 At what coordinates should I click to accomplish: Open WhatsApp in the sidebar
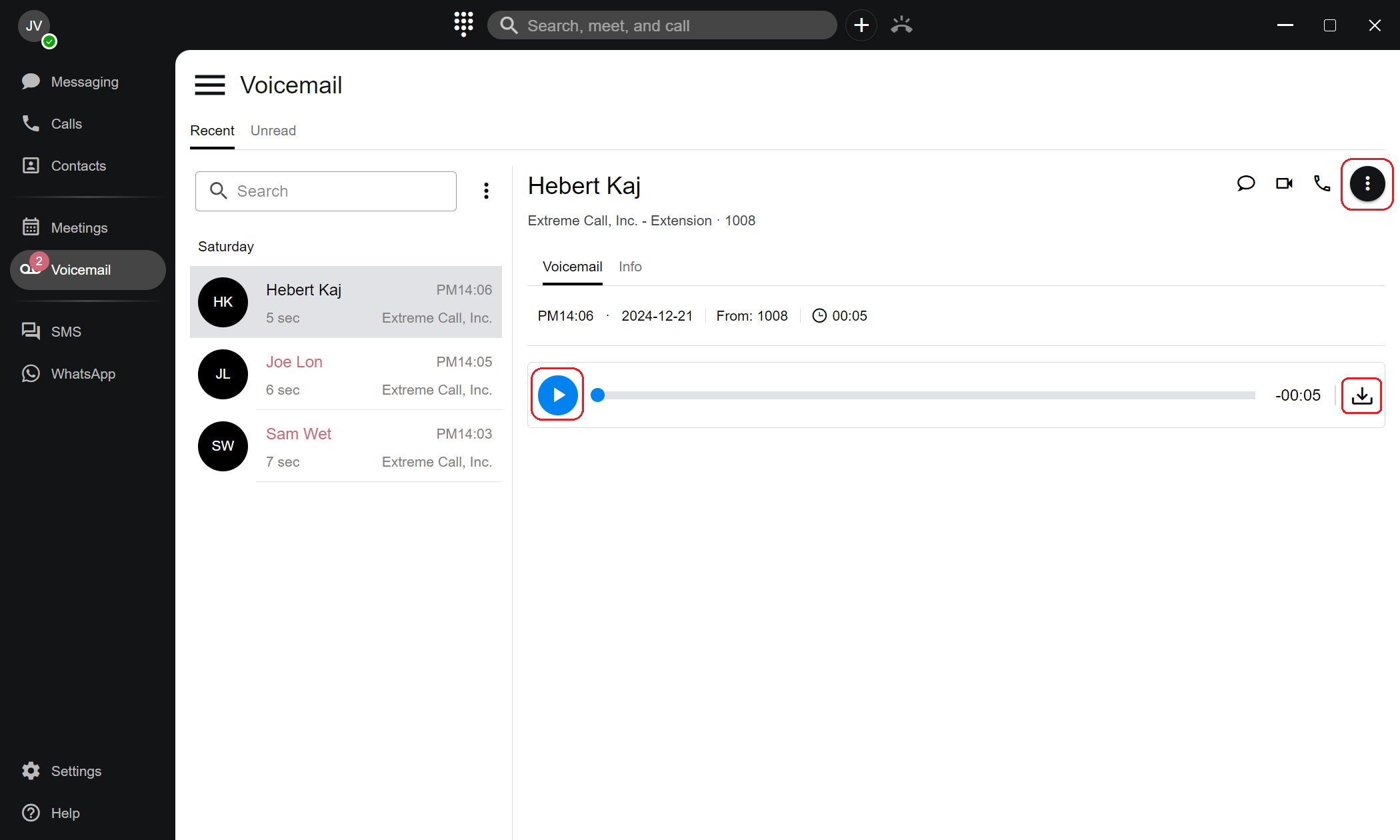tap(83, 374)
